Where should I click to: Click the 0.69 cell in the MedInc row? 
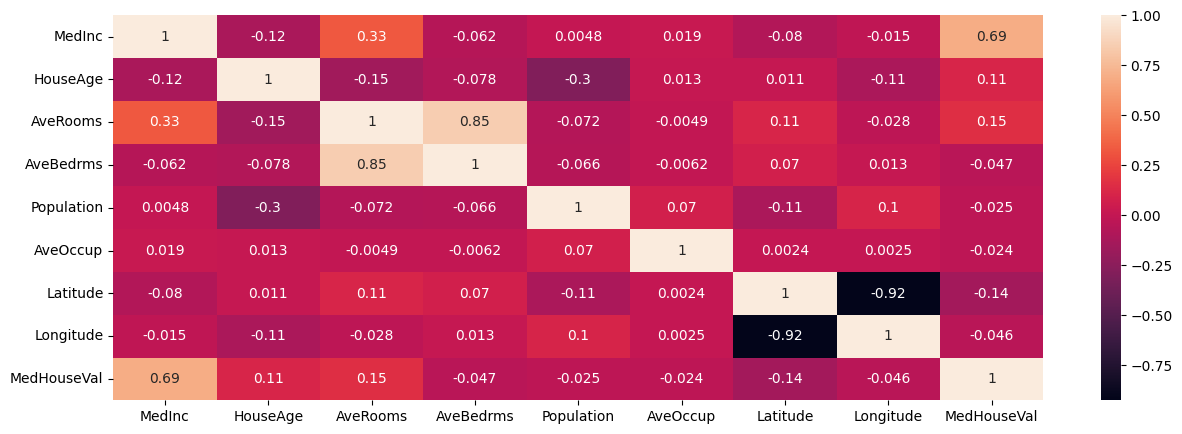coord(991,37)
